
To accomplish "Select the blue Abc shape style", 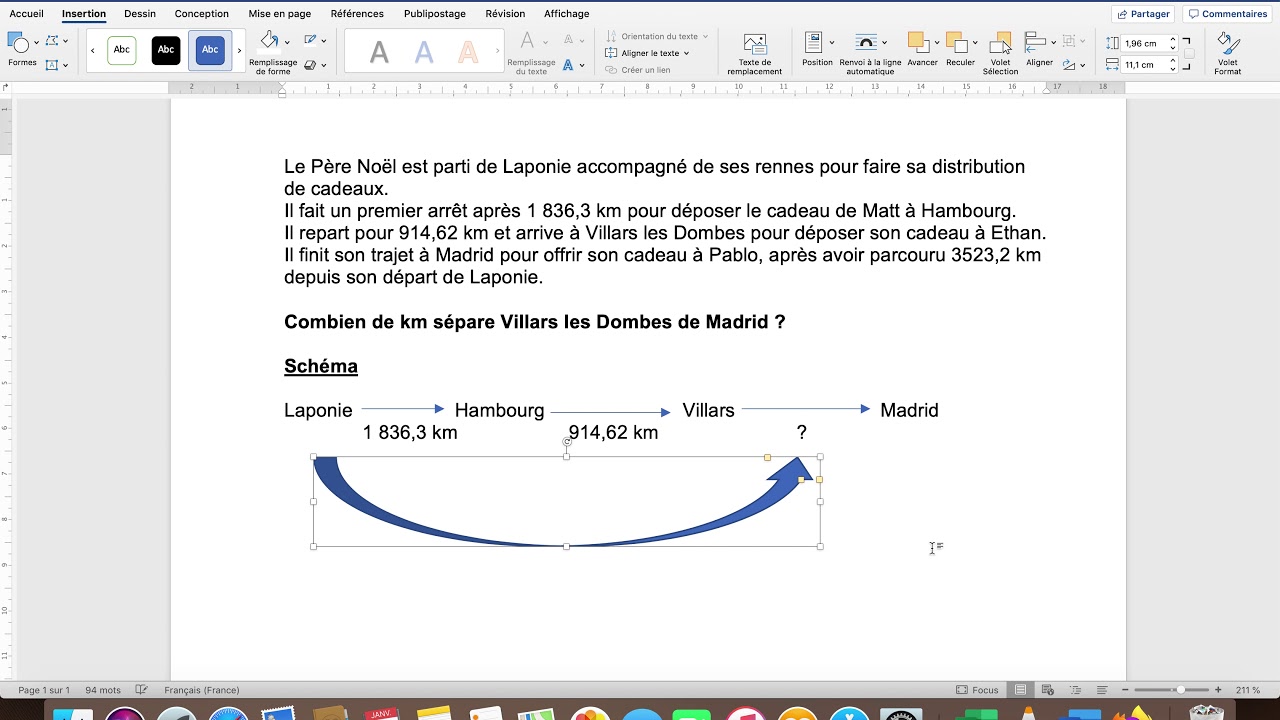I will (210, 50).
